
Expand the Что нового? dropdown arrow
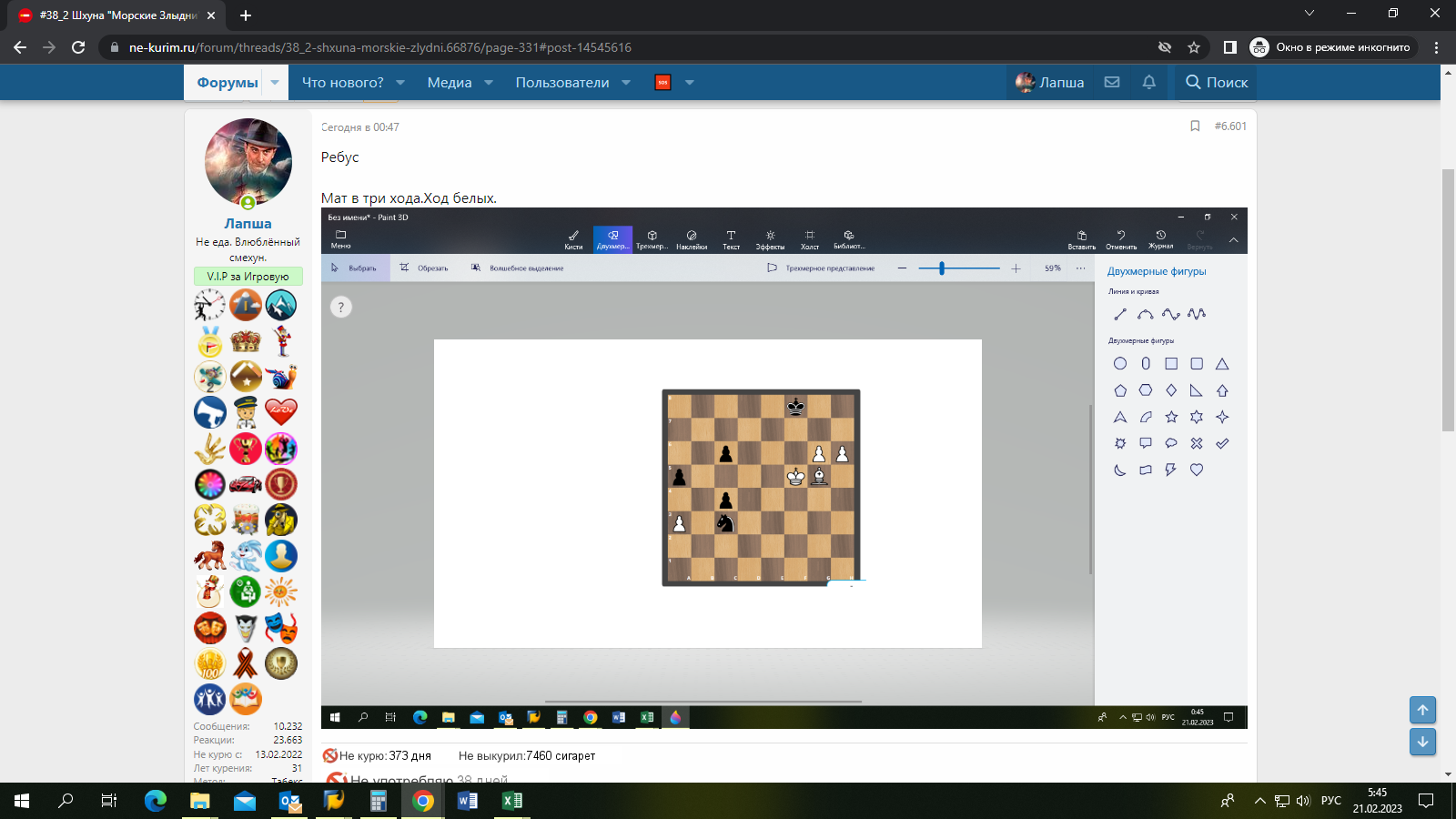(x=400, y=82)
